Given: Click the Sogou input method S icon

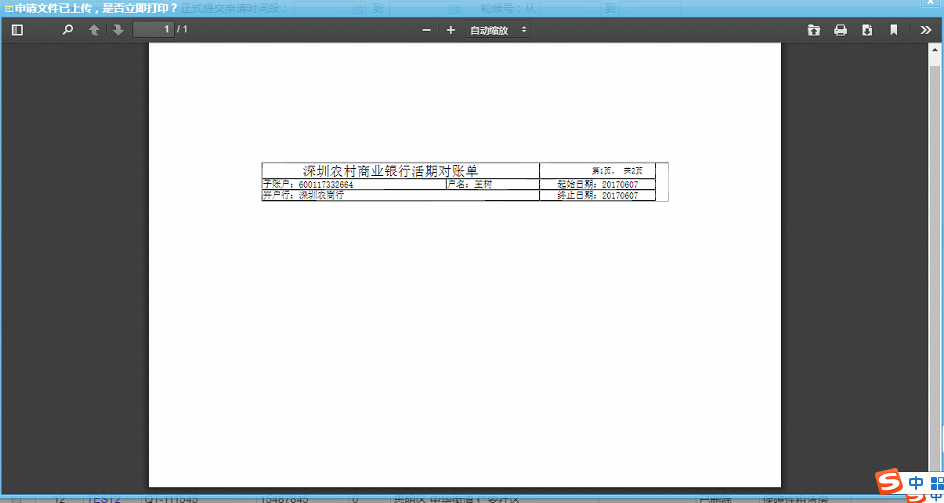Looking at the screenshot, I should [889, 481].
